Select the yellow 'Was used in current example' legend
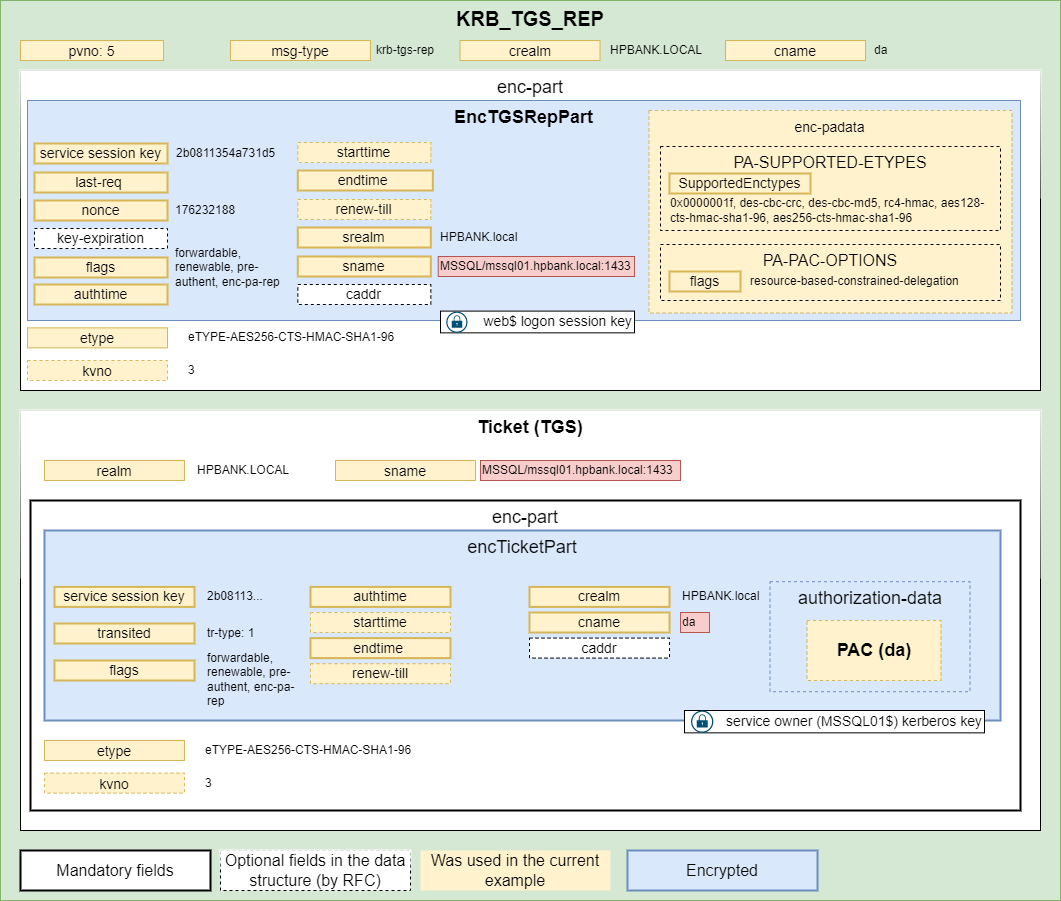Screen dimensions: 1061x901 (515, 870)
